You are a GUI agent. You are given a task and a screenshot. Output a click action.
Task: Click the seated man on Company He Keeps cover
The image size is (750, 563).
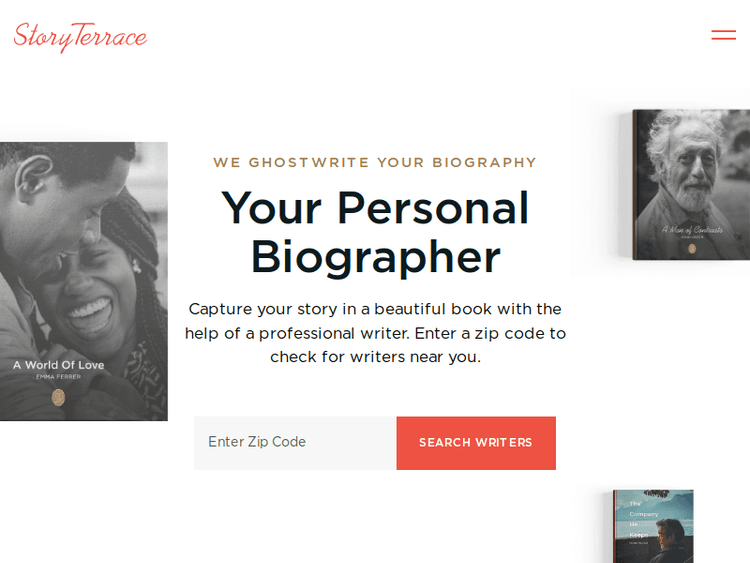(668, 537)
